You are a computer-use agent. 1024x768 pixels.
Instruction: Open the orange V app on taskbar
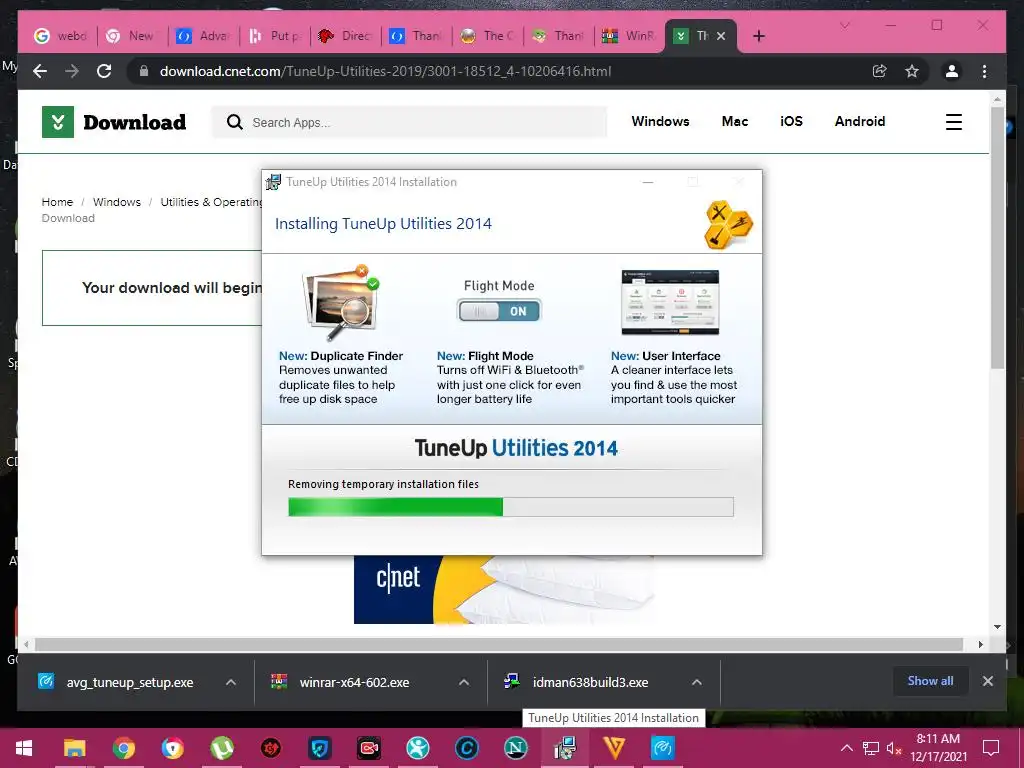(x=614, y=748)
